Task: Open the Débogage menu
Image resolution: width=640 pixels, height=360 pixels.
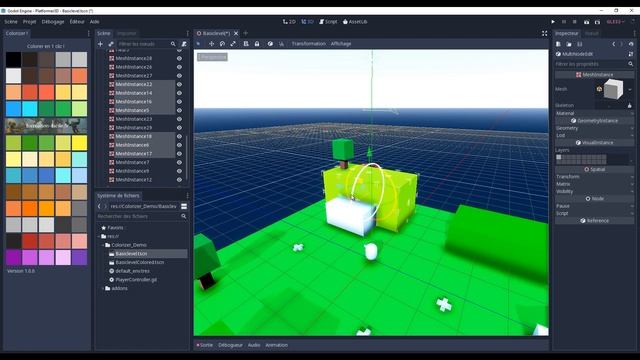Action: point(53,22)
